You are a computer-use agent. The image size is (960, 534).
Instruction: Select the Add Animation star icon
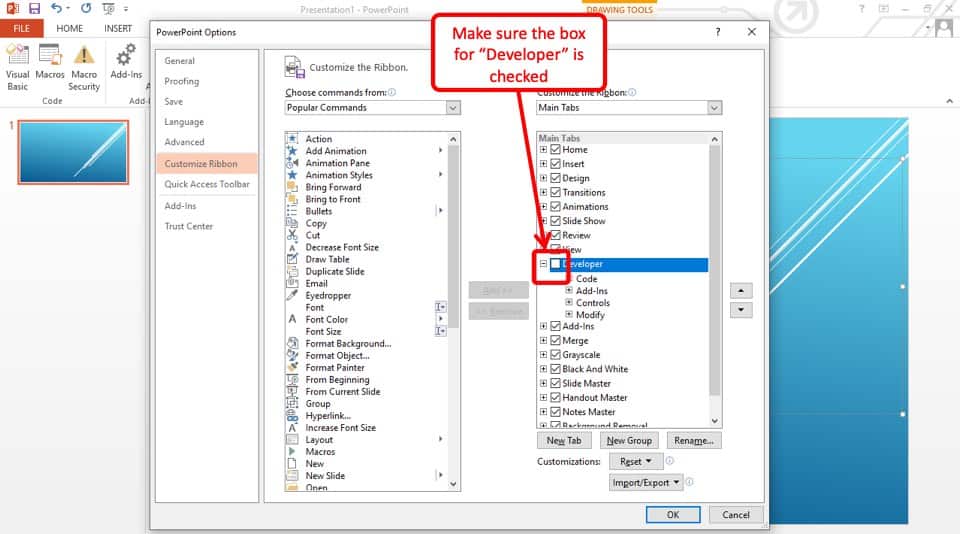click(x=292, y=151)
